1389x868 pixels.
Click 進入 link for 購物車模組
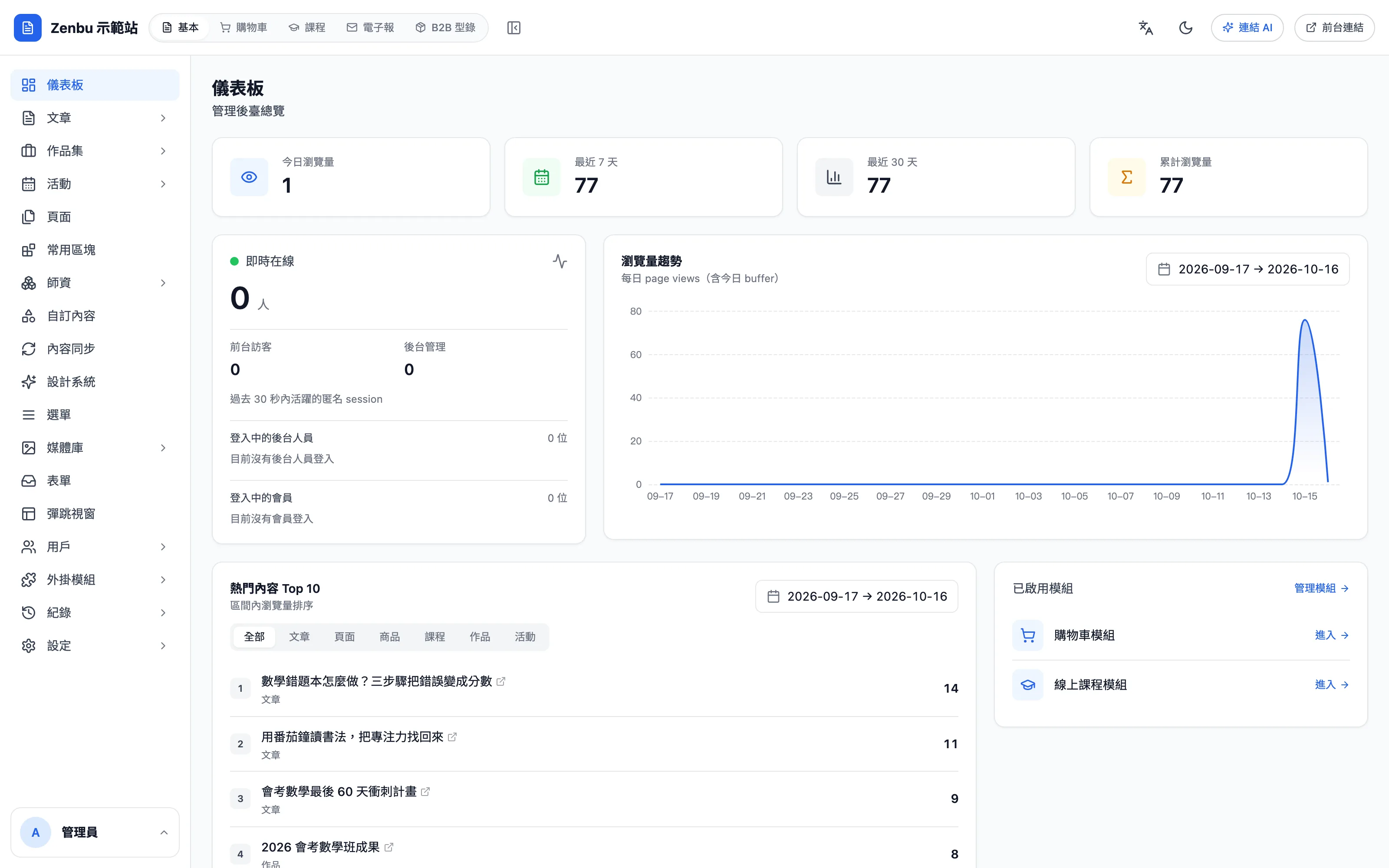1332,635
